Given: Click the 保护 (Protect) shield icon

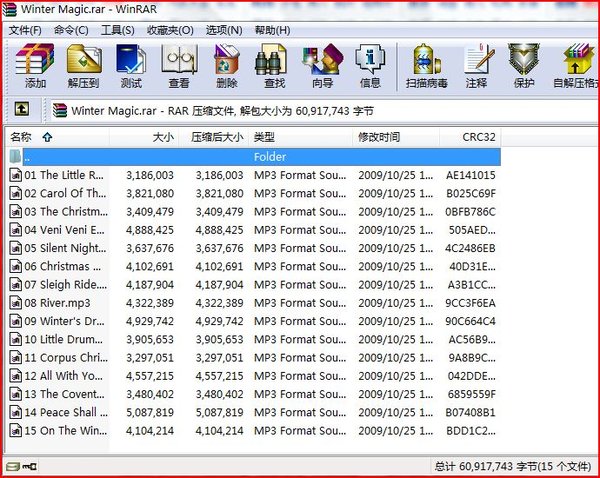Looking at the screenshot, I should pos(524,66).
